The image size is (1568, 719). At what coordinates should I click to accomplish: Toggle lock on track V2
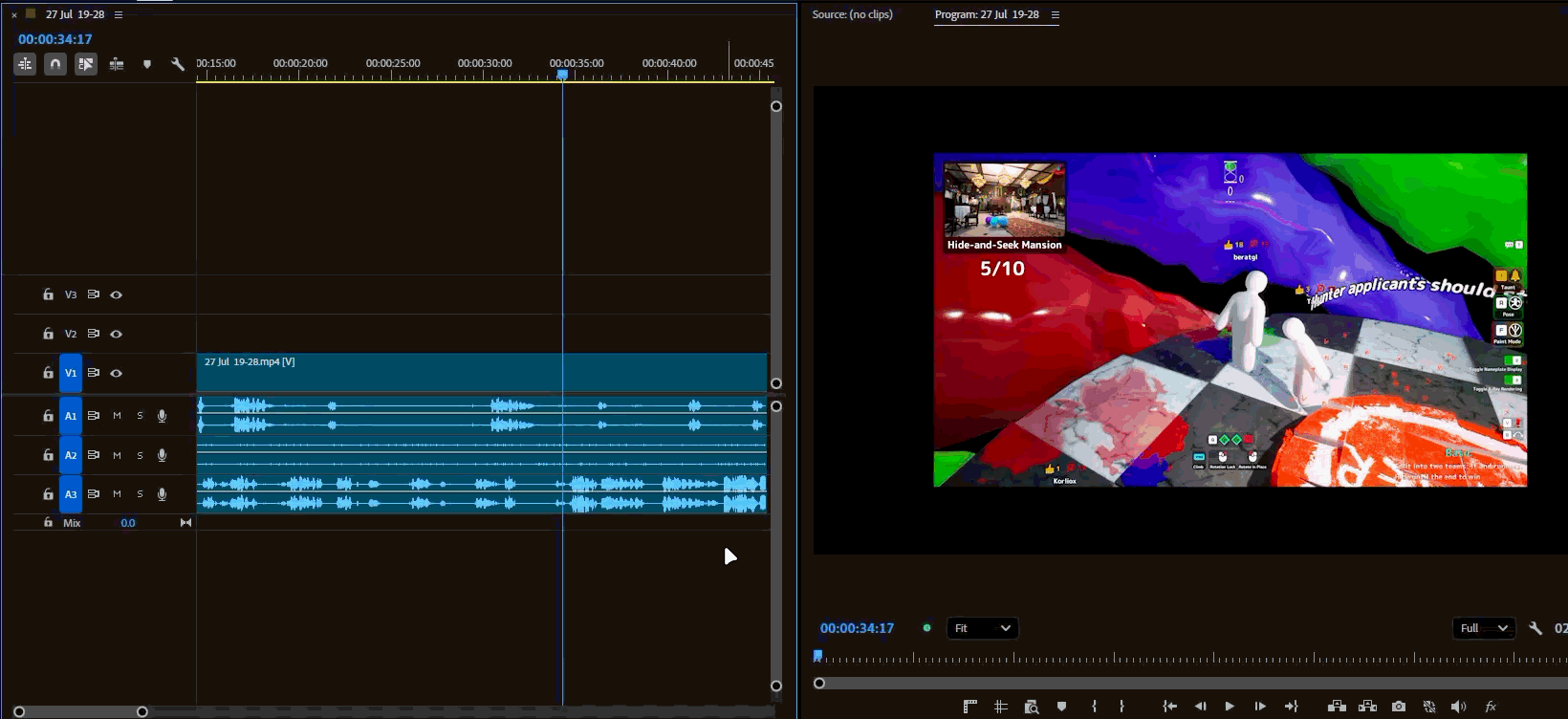click(48, 334)
